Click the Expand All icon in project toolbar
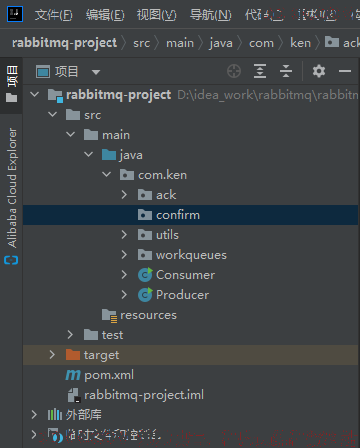Screen dimensions: 360x448 260,71
